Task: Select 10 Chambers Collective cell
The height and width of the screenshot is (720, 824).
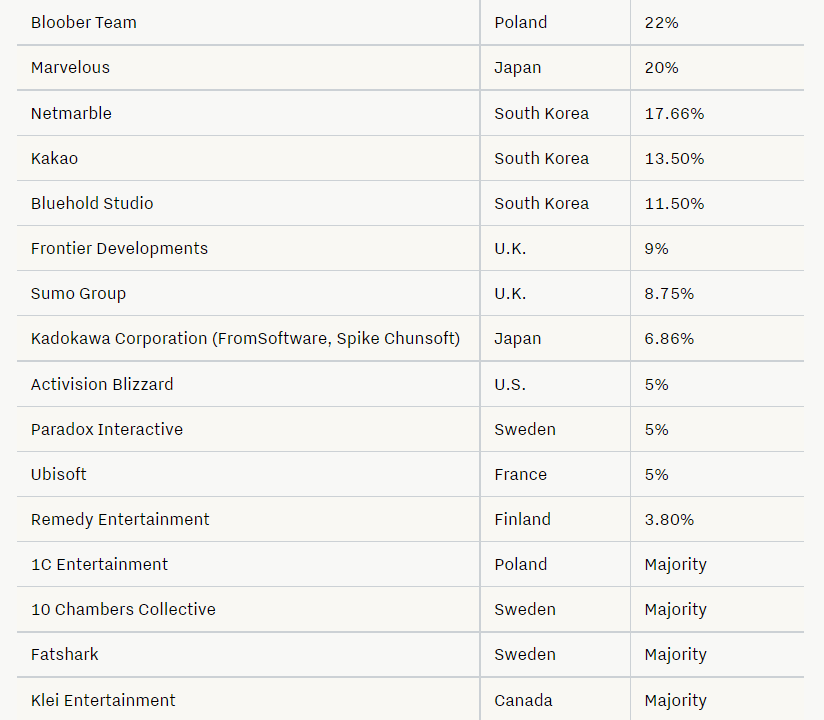Action: [x=123, y=609]
